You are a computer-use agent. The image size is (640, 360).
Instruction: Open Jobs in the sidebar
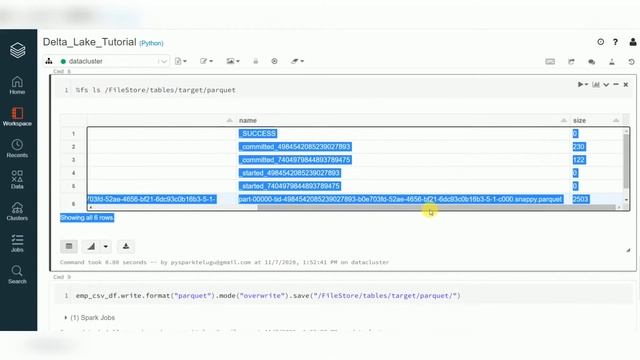click(x=17, y=243)
